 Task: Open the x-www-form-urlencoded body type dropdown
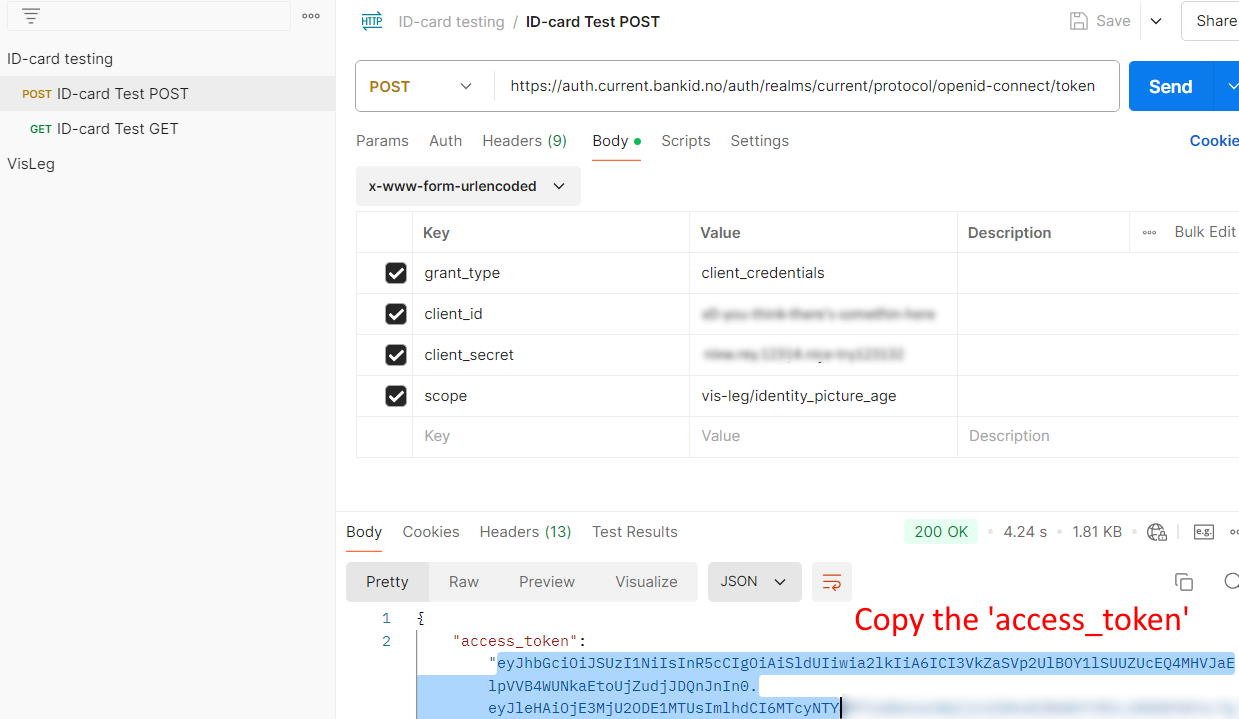pyautogui.click(x=468, y=186)
